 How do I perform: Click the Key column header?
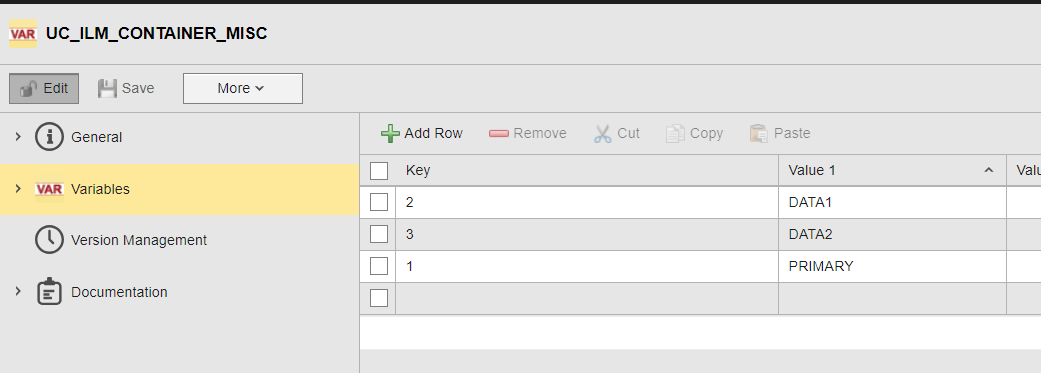[587, 171]
